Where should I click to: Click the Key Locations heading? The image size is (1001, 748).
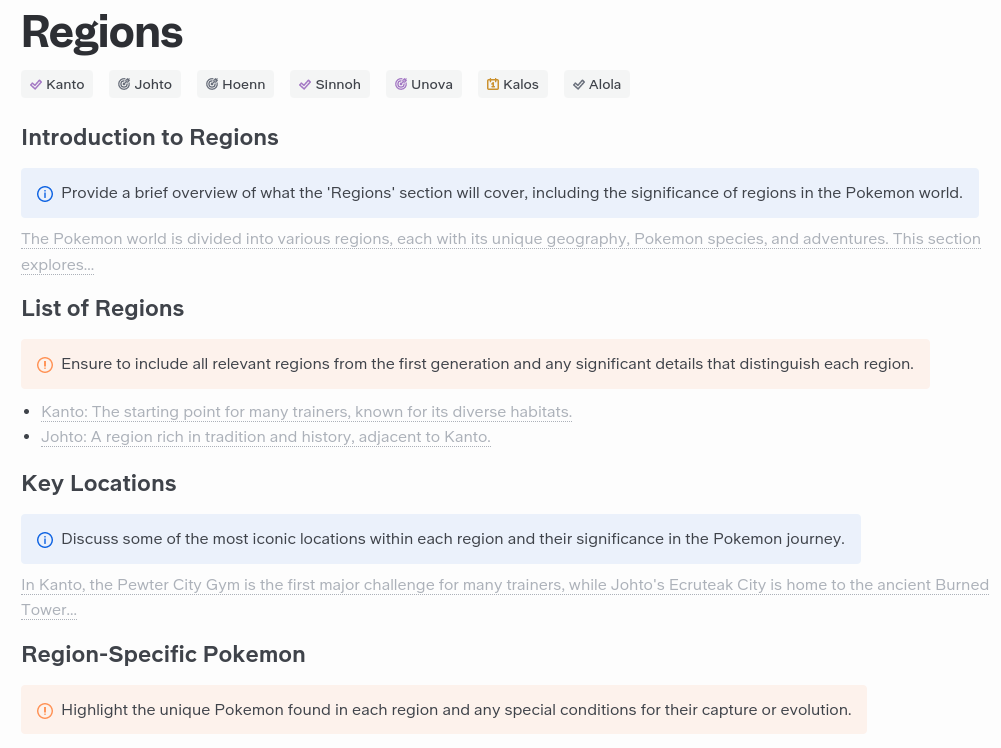pyautogui.click(x=98, y=483)
